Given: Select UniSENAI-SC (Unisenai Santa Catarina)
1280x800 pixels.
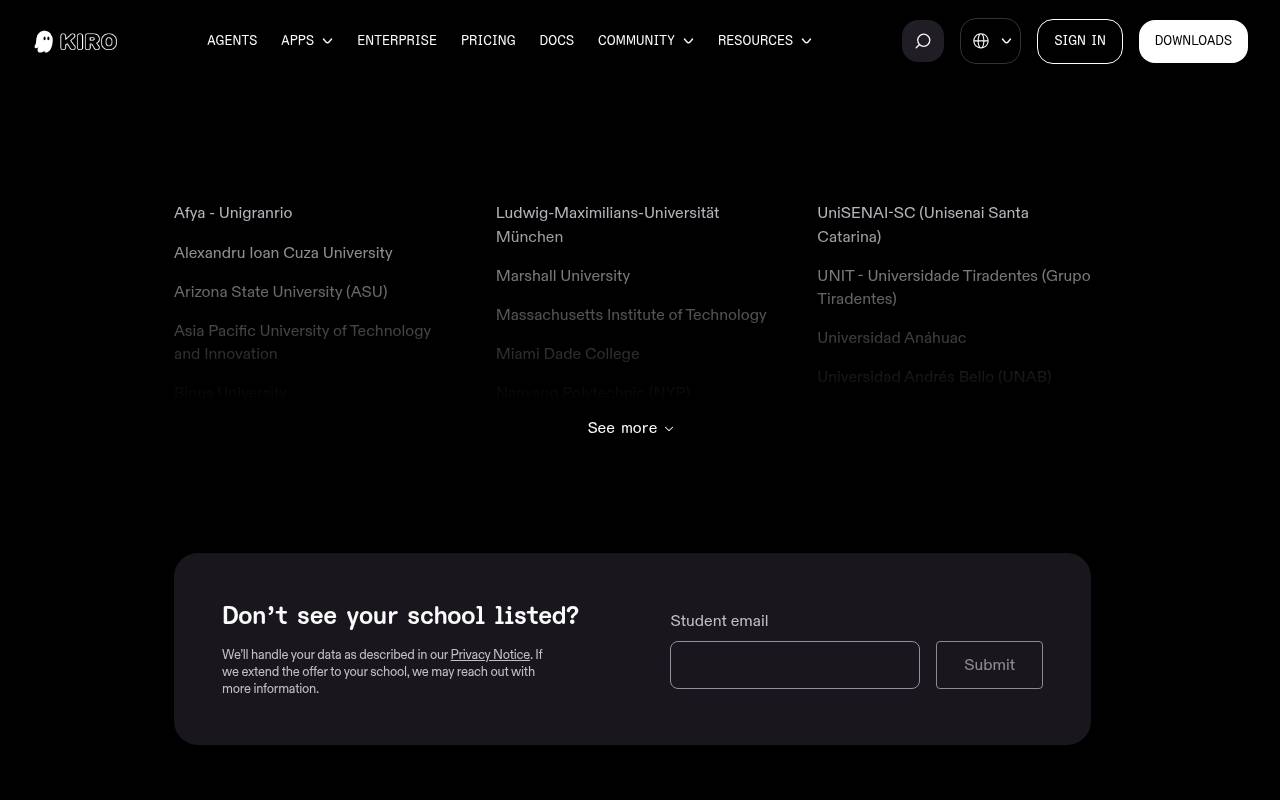Looking at the screenshot, I should [923, 225].
